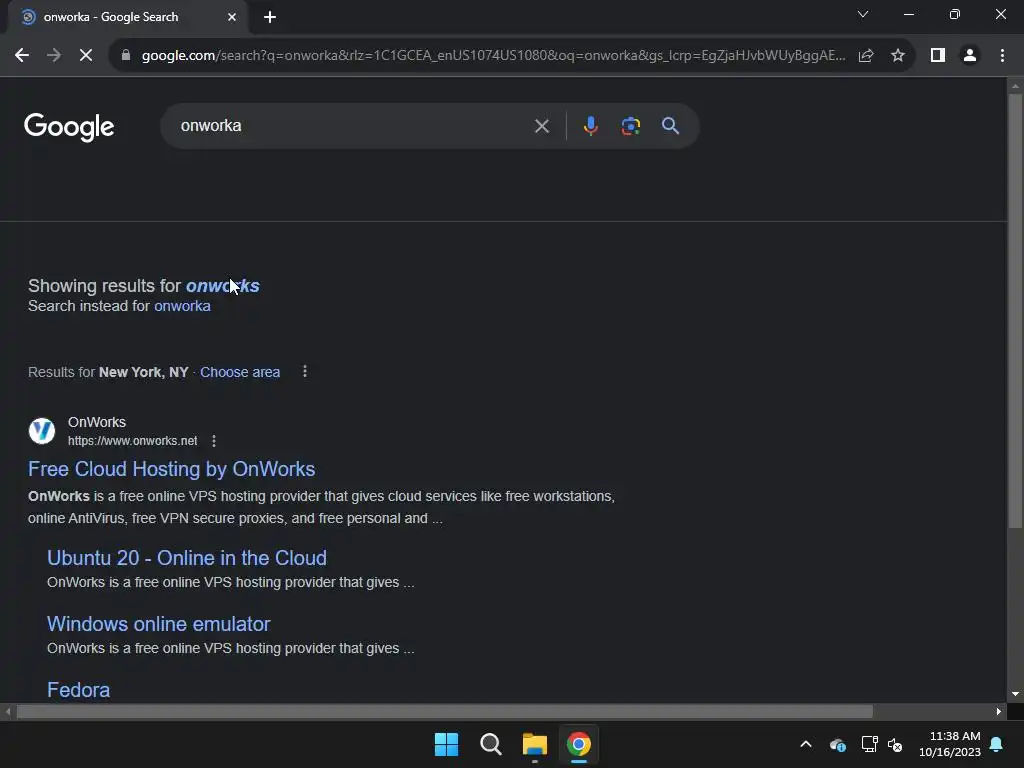
Task: Click the OnWorks site favicon
Action: (x=42, y=431)
